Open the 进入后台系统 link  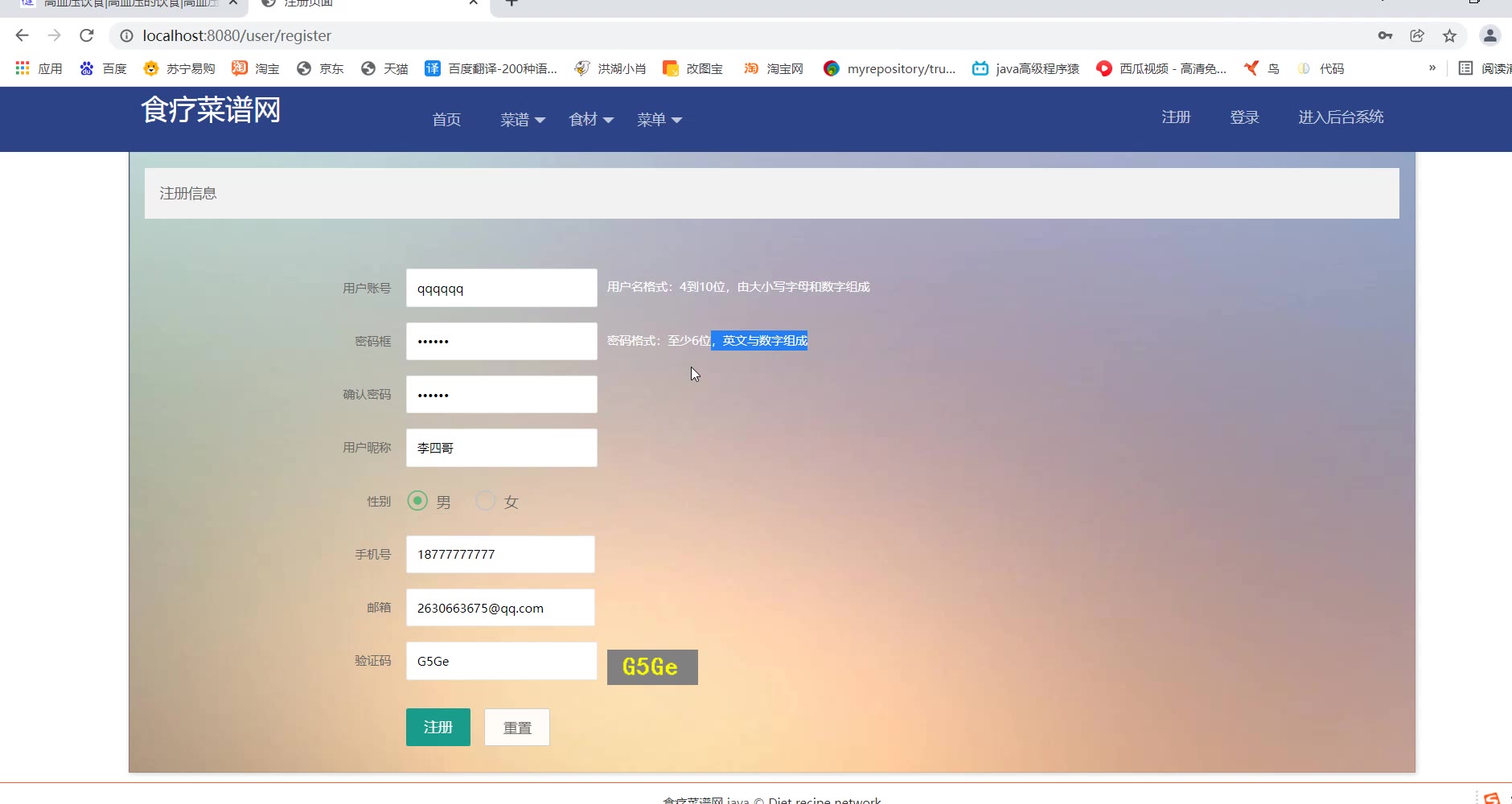click(1341, 117)
